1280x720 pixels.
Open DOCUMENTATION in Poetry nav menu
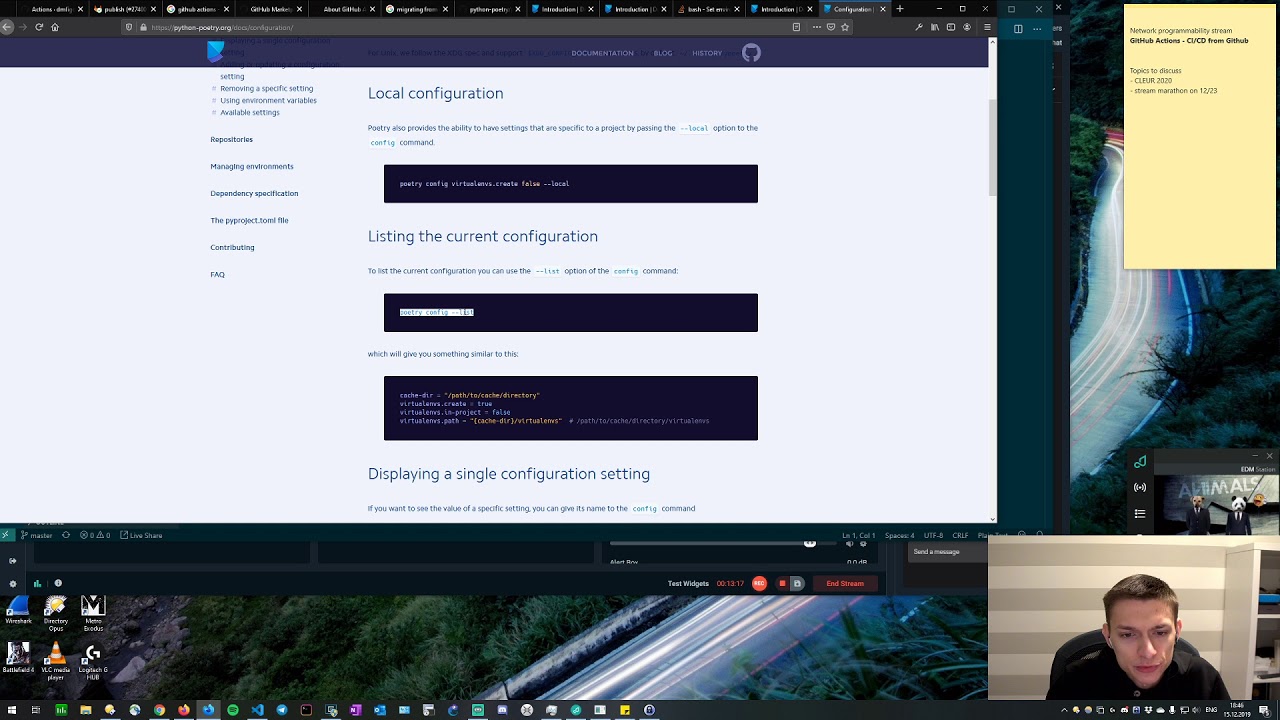point(602,53)
